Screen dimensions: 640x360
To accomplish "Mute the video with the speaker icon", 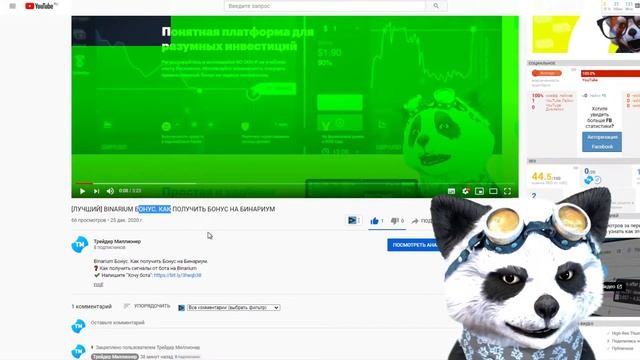I will coord(110,191).
